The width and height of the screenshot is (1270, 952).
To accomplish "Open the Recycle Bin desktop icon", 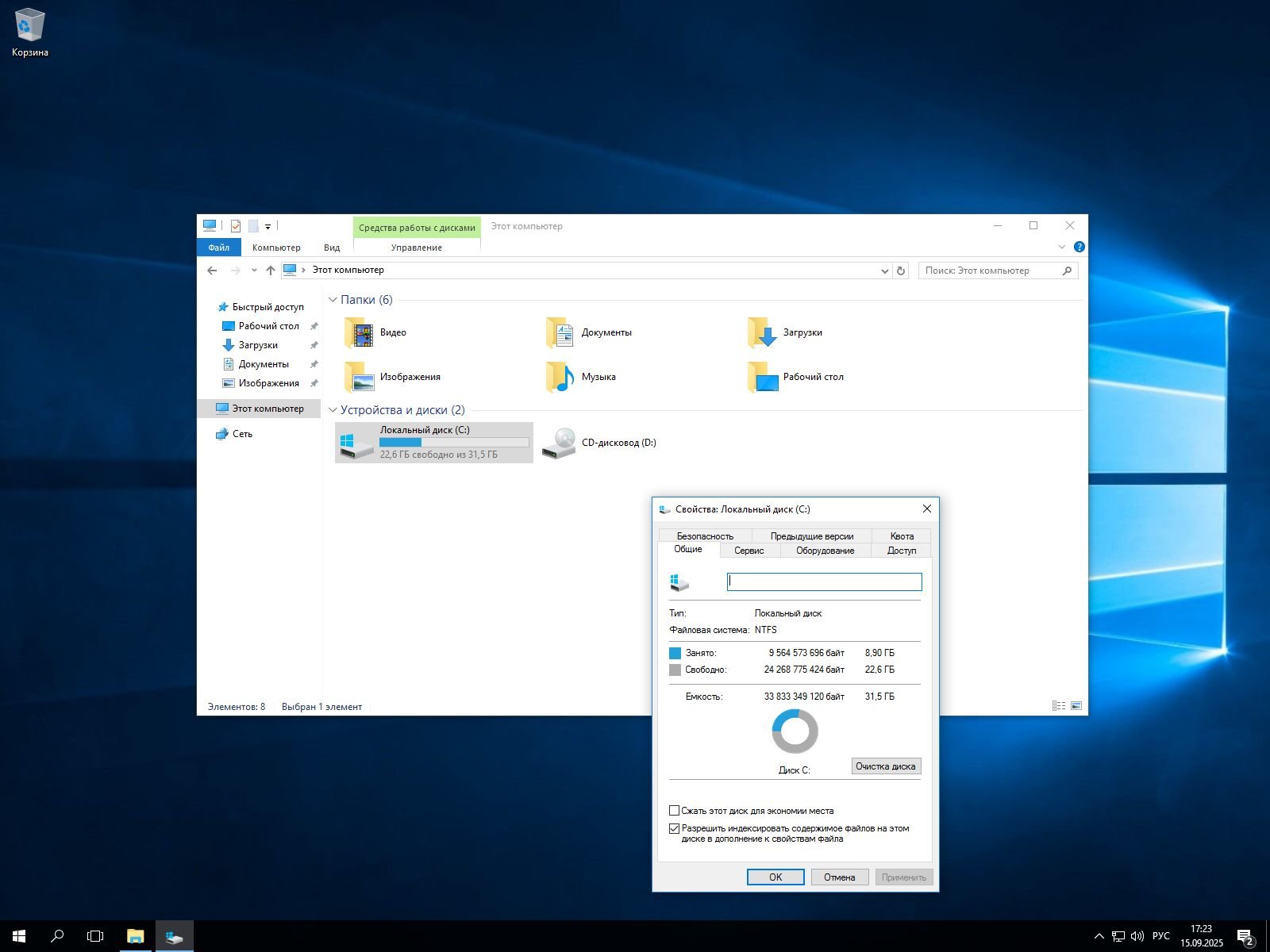I will (29, 26).
